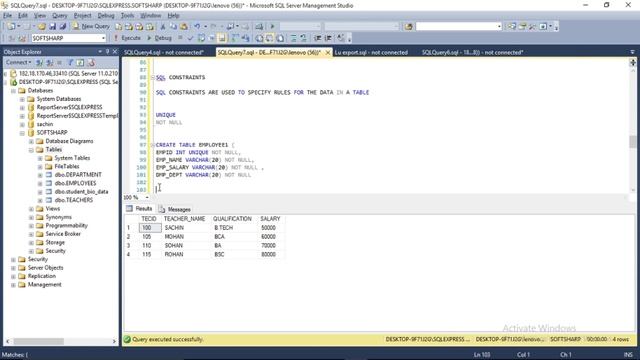Open the 100 % zoom dropdown
640x360 pixels.
pos(147,198)
